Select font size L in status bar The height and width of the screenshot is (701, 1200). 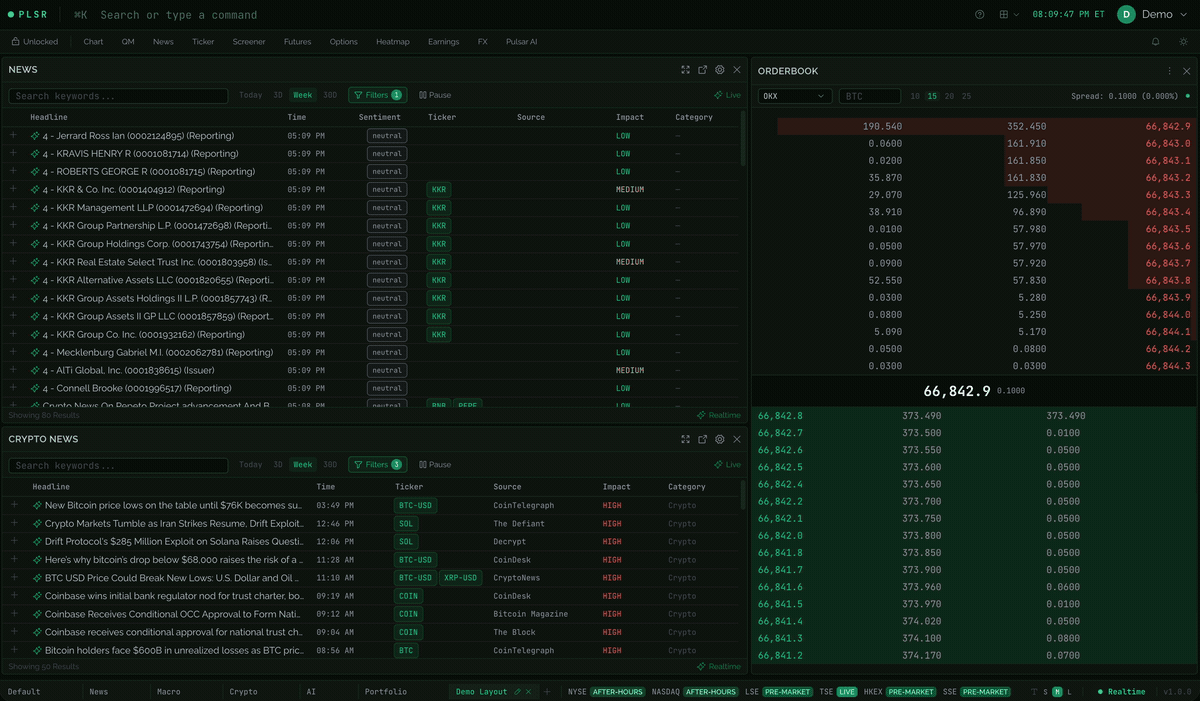1069,691
